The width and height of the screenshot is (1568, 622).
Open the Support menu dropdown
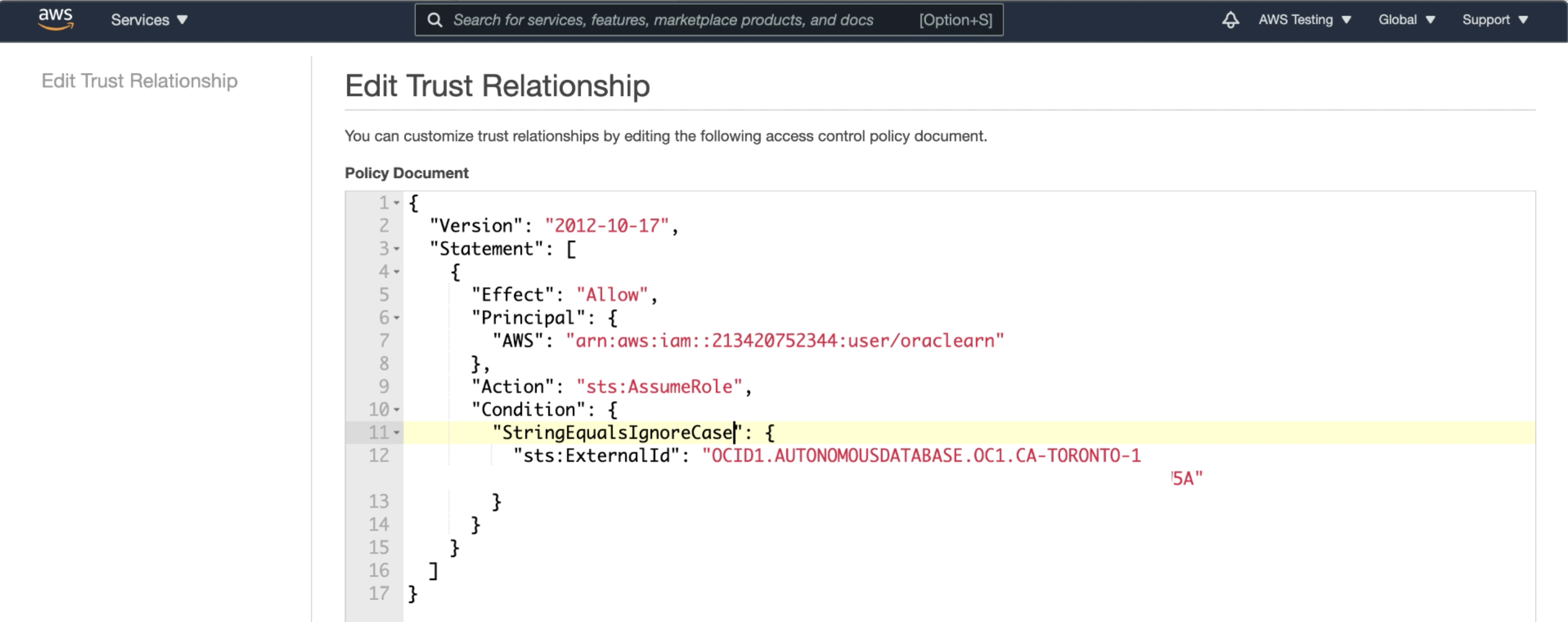1494,20
